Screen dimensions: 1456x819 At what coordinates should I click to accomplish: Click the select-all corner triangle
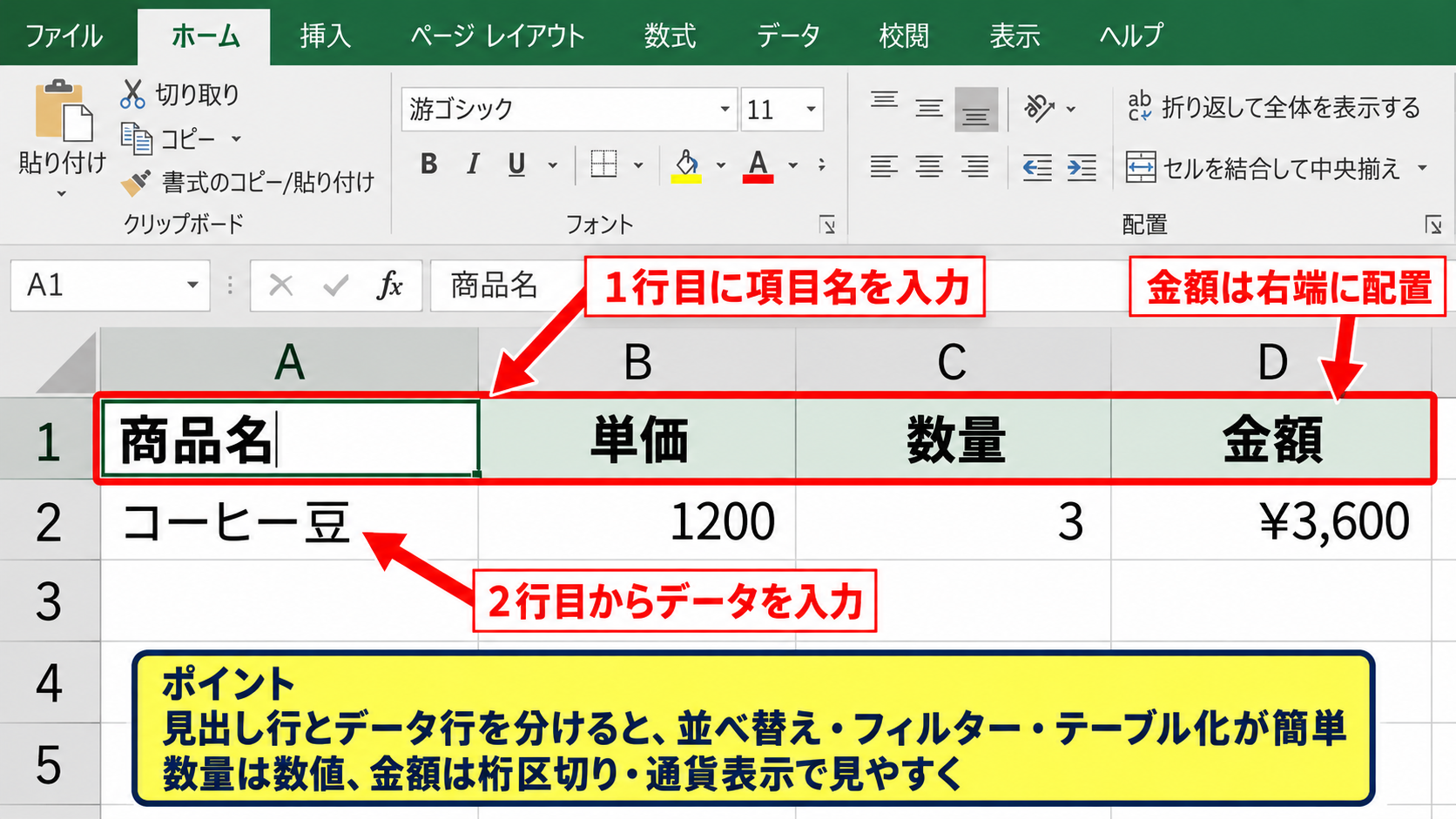pyautogui.click(x=66, y=364)
